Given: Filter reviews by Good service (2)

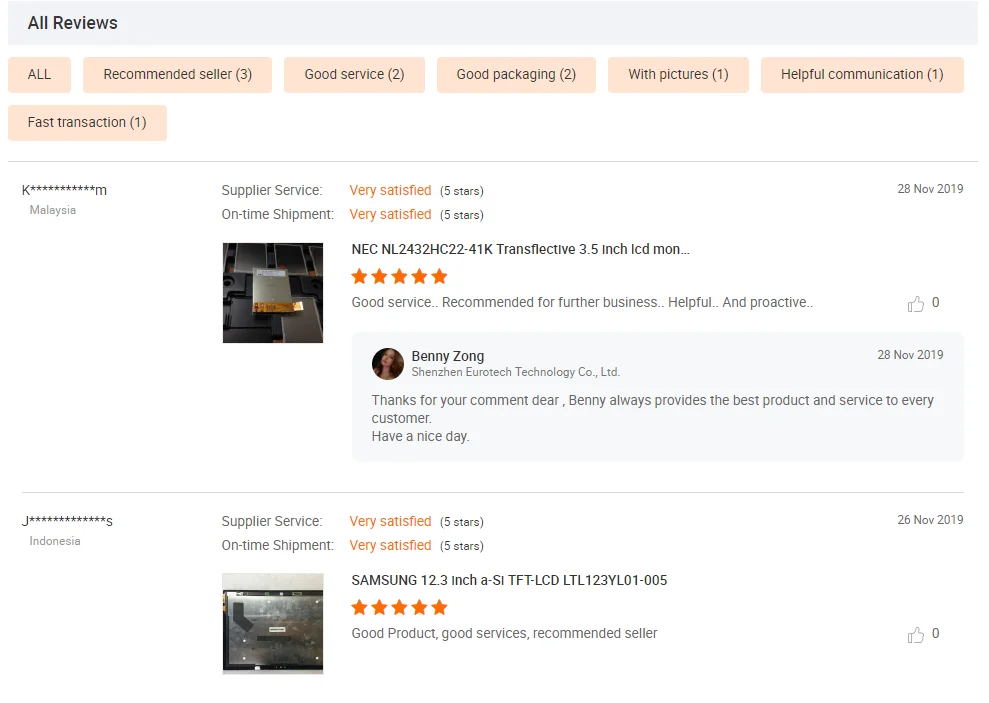Looking at the screenshot, I should [x=354, y=74].
